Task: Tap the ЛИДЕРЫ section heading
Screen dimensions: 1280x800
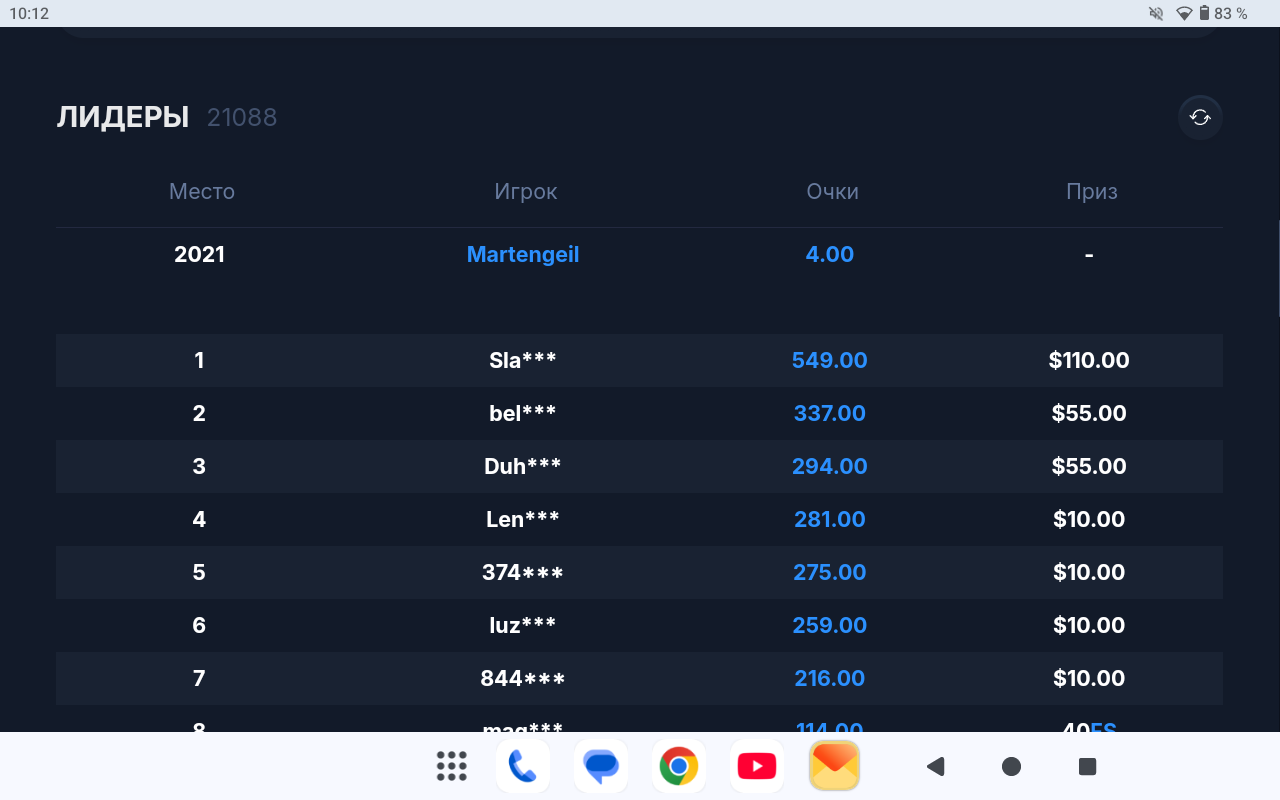Action: pos(123,117)
